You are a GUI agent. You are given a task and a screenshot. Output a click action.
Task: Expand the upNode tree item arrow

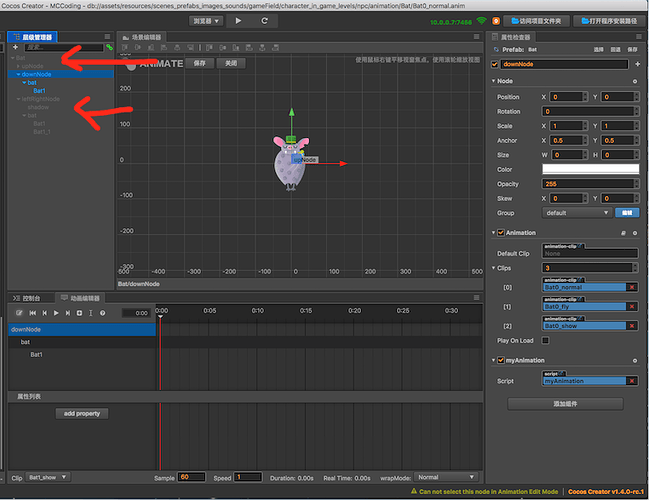pyautogui.click(x=18, y=66)
